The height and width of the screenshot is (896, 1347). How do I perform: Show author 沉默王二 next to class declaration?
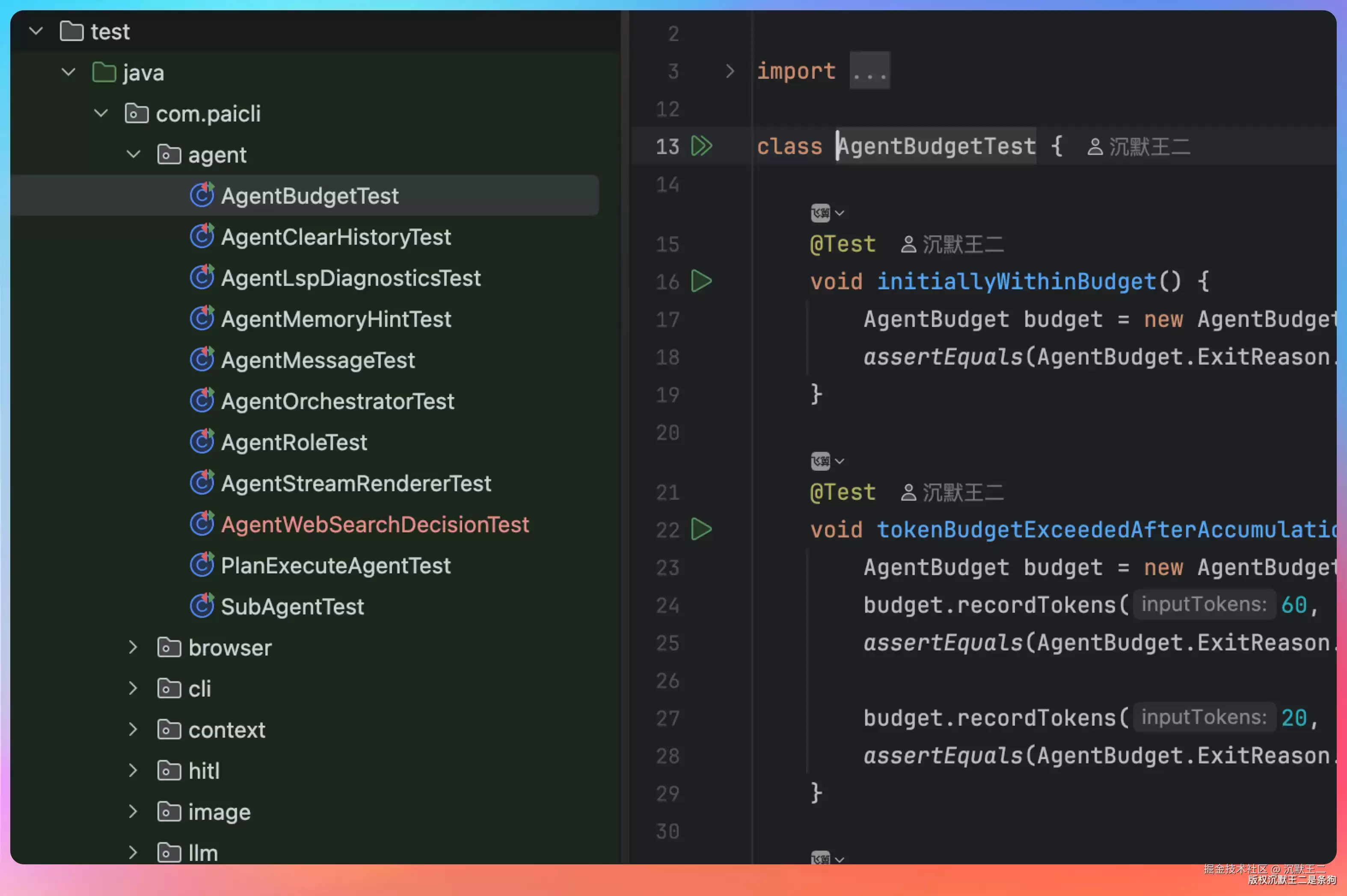tap(1139, 147)
